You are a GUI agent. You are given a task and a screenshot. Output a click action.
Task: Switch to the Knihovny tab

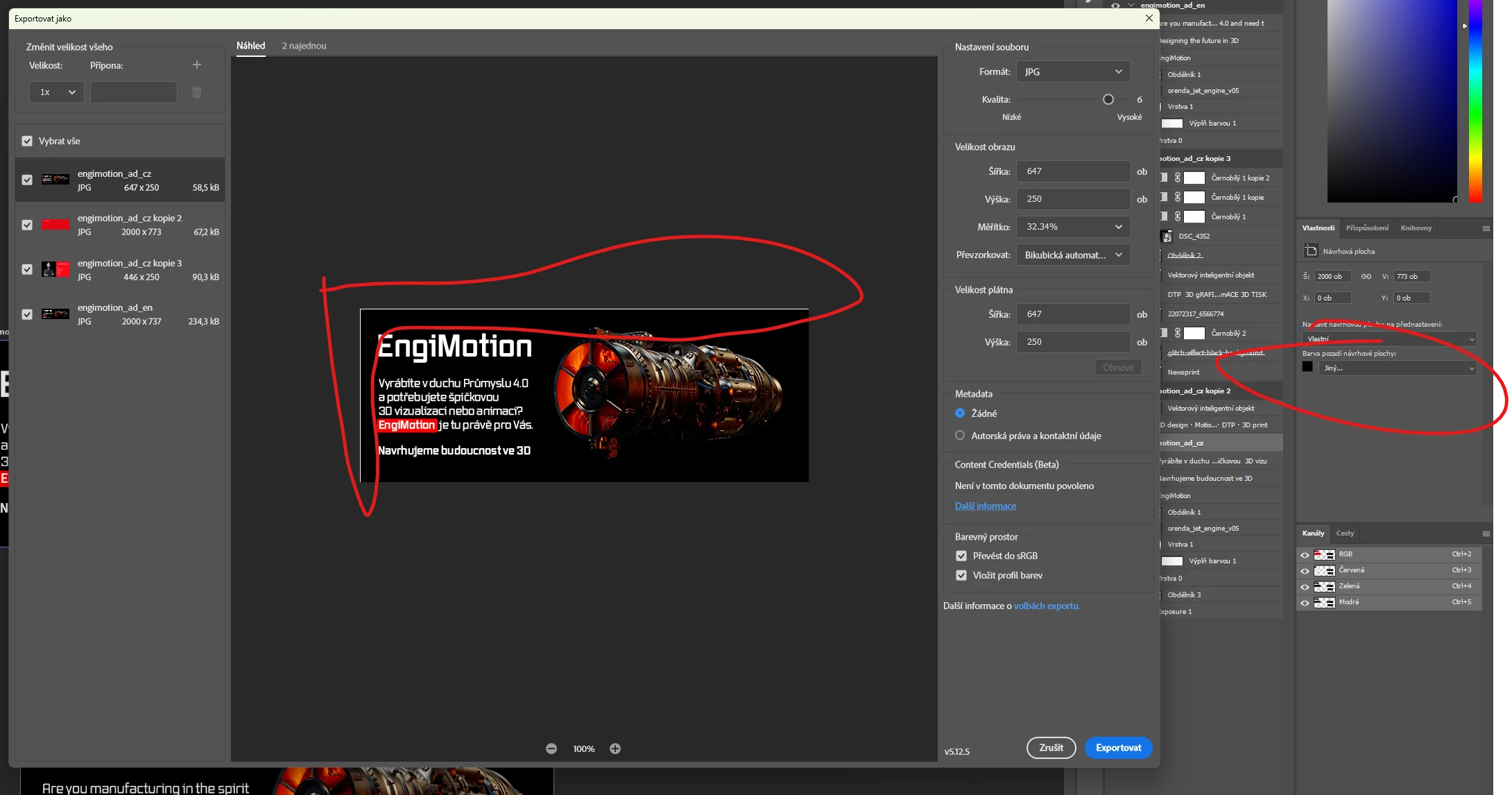click(x=1416, y=228)
